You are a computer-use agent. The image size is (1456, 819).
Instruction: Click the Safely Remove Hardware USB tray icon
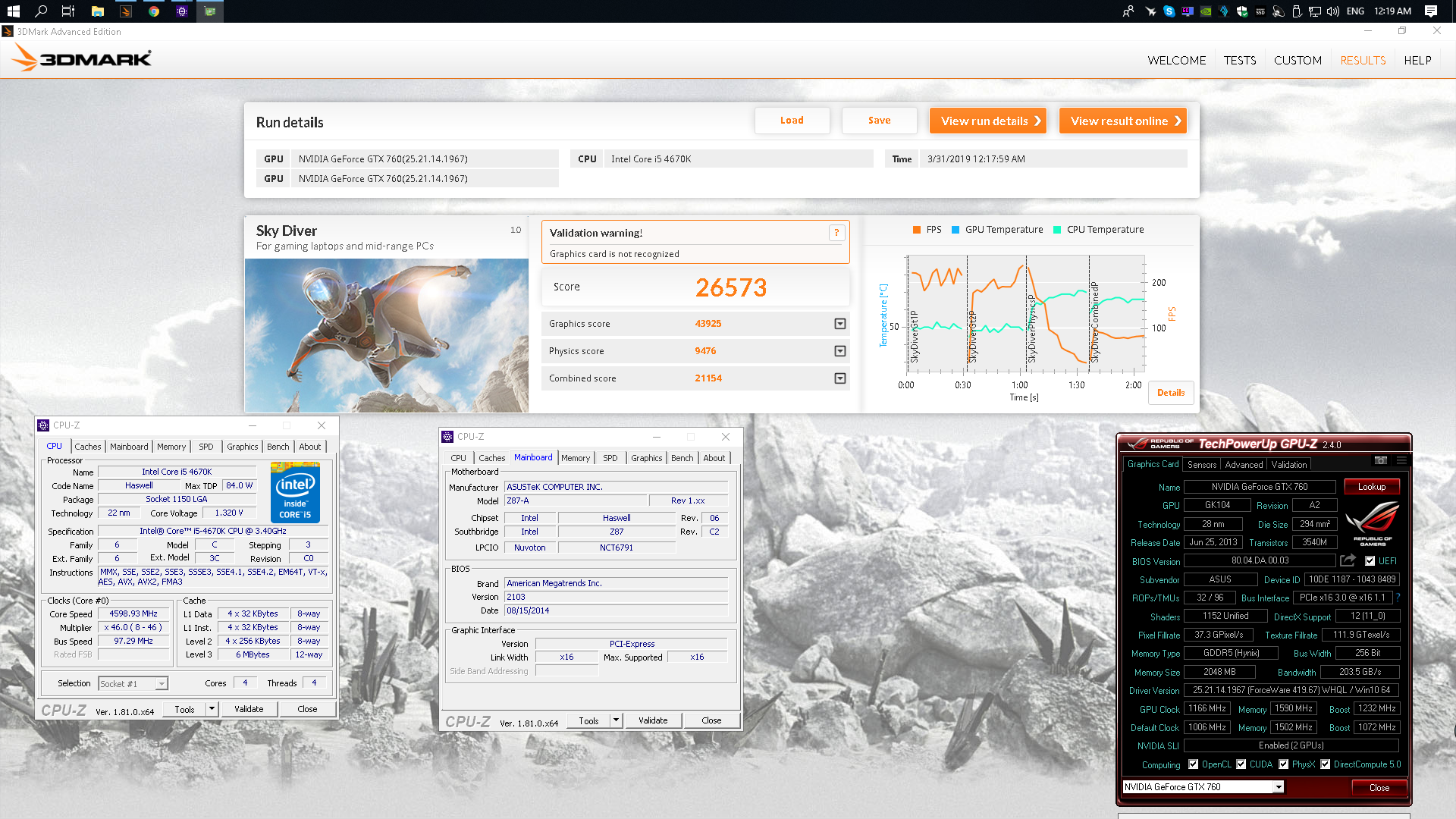click(1297, 11)
